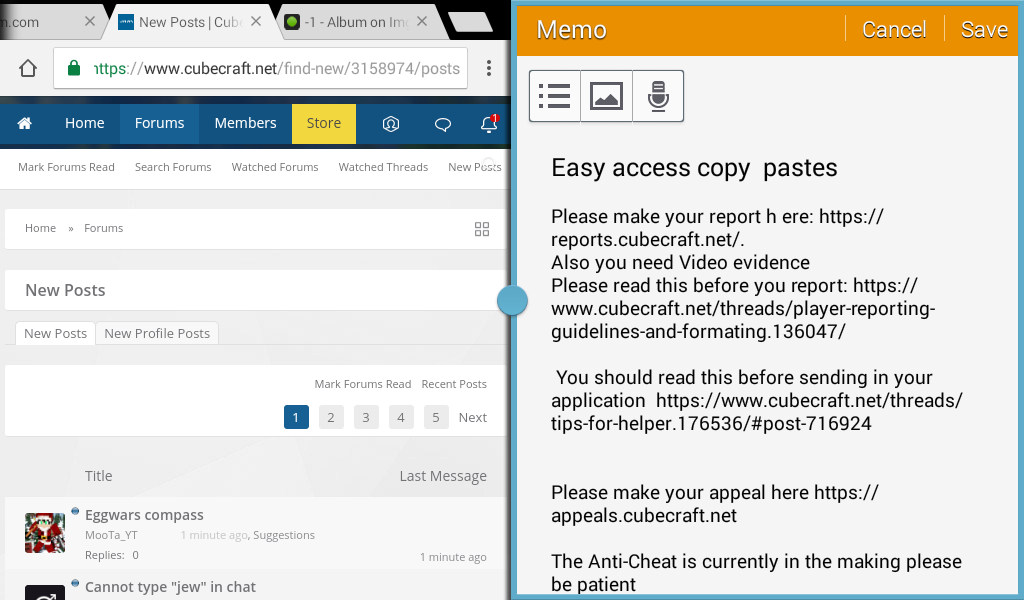Open the Cannot type "jew" in chat thread

click(x=170, y=587)
